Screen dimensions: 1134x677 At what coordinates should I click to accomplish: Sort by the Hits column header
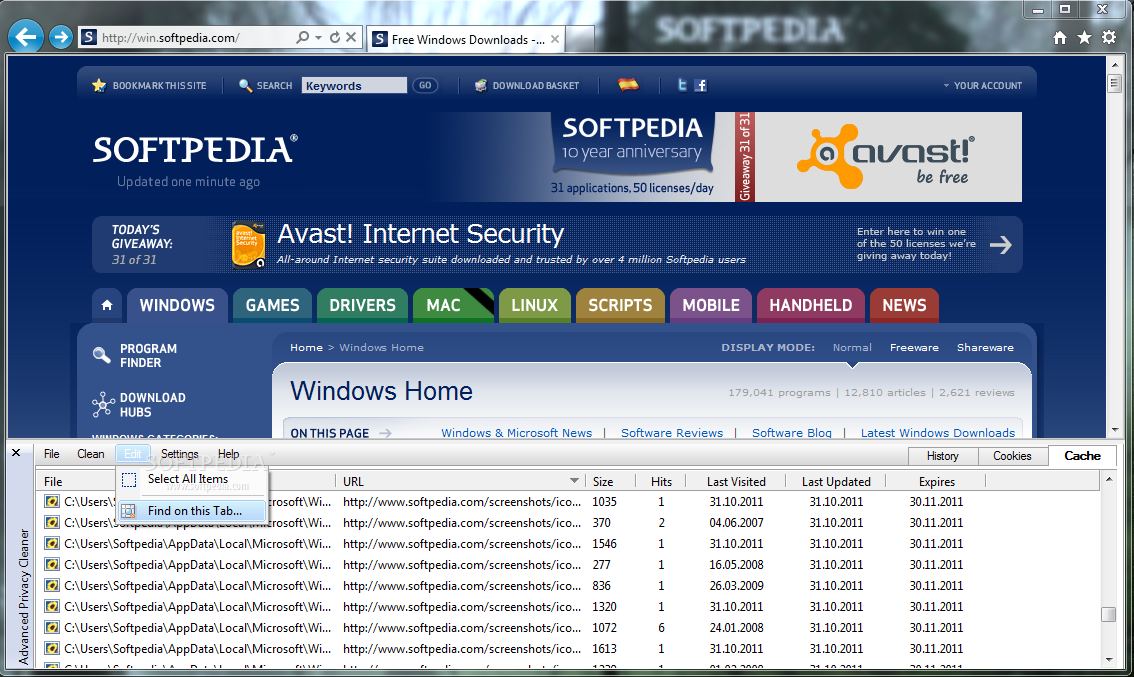click(x=661, y=481)
